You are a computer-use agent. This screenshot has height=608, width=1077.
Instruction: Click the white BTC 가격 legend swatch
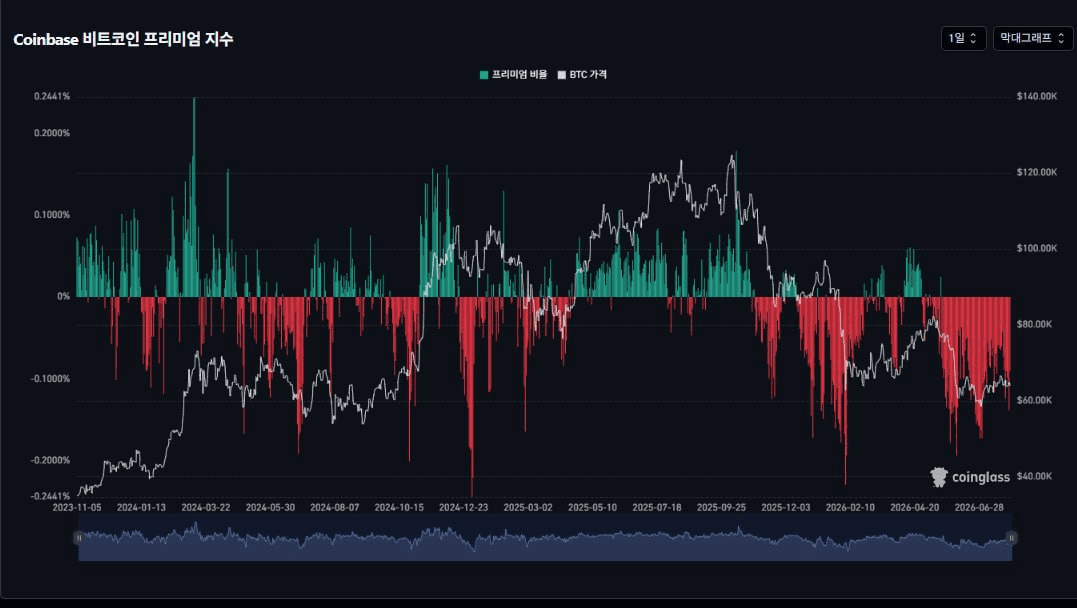pyautogui.click(x=561, y=75)
